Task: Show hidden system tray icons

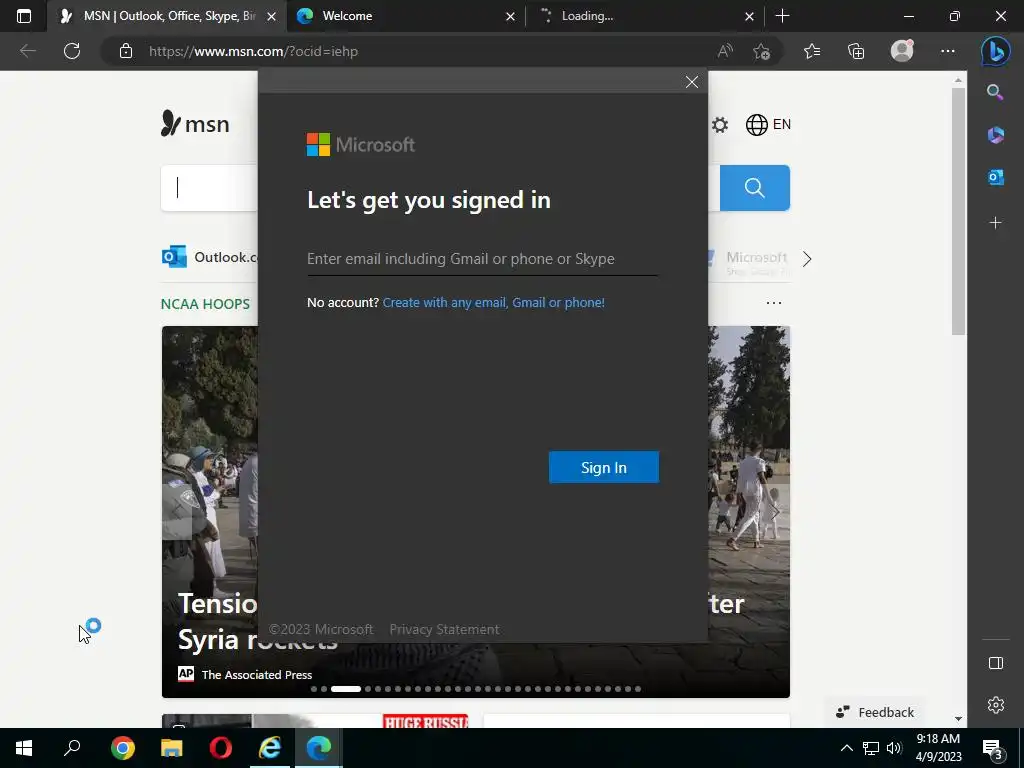Action: [846, 748]
